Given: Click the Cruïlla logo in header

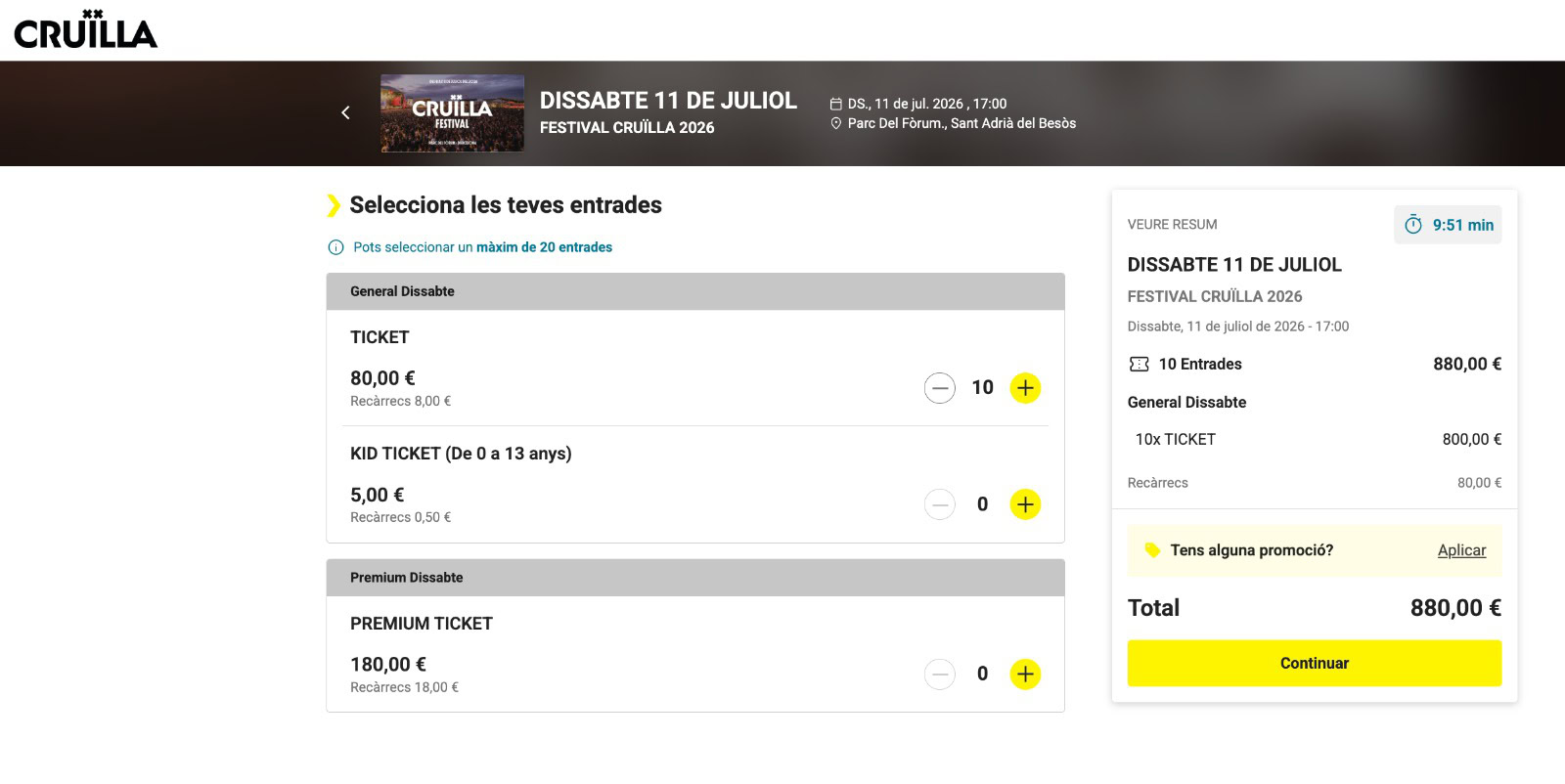Looking at the screenshot, I should [86, 30].
